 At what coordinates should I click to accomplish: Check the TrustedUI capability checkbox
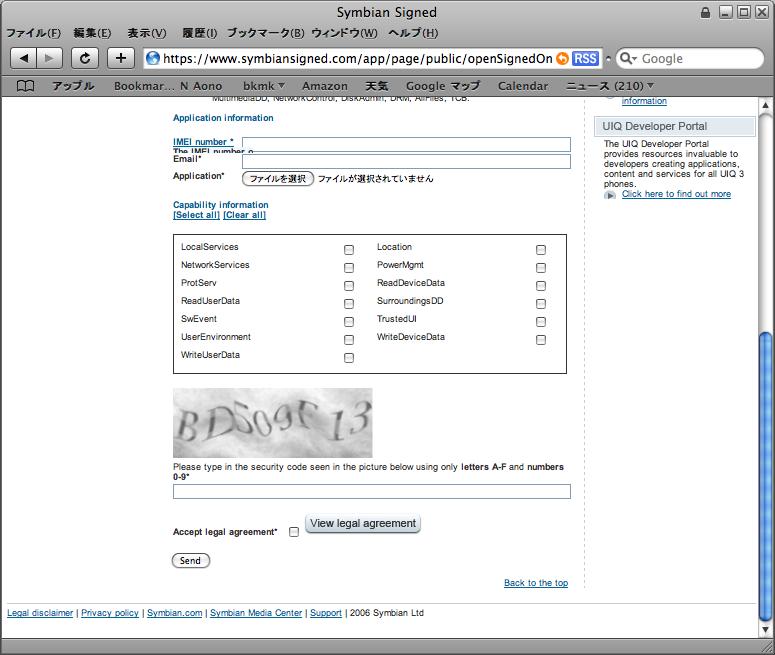pos(541,322)
